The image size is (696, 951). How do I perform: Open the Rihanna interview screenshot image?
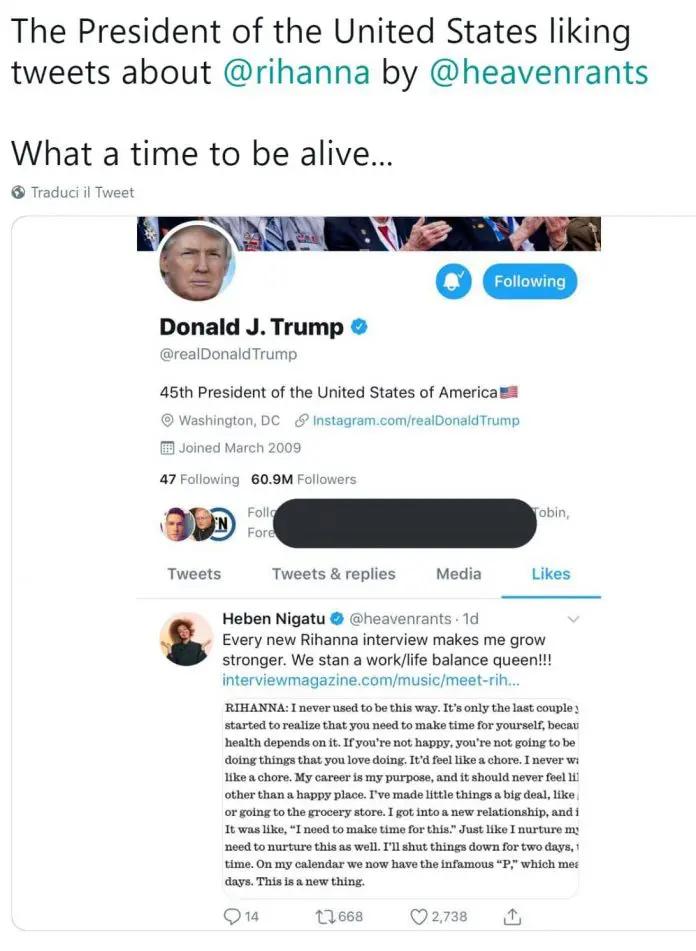pyautogui.click(x=401, y=796)
